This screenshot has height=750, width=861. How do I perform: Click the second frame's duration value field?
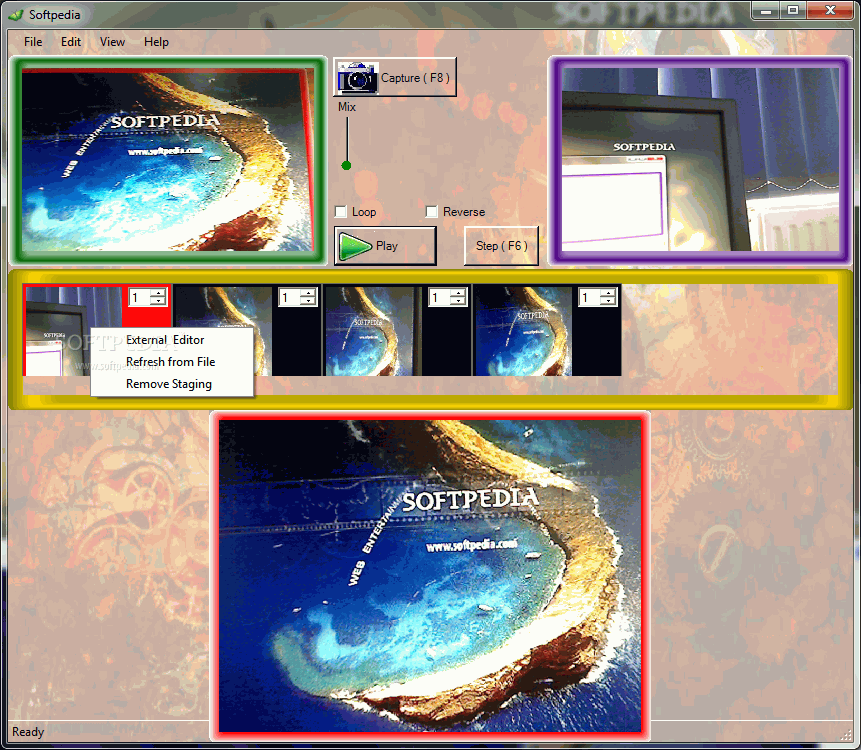pyautogui.click(x=291, y=298)
